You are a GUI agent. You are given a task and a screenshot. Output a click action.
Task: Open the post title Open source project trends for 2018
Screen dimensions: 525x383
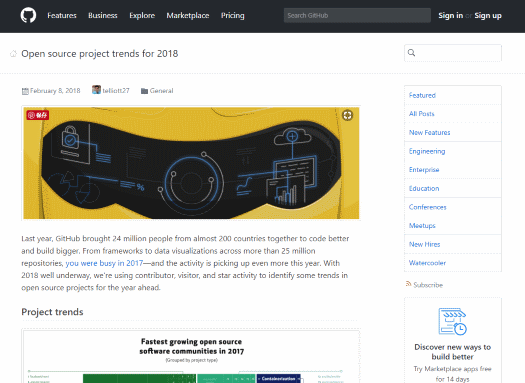coord(99,54)
